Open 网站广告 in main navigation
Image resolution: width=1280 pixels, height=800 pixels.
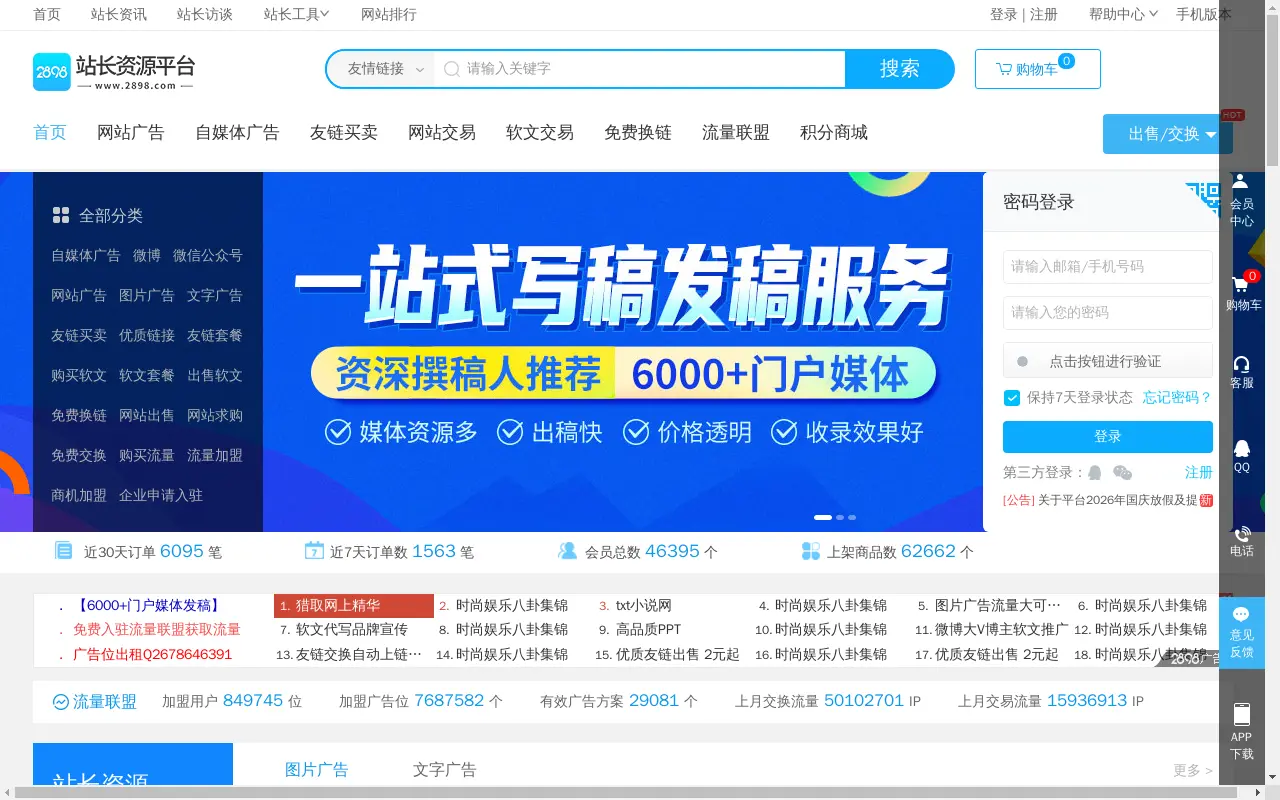(x=131, y=133)
